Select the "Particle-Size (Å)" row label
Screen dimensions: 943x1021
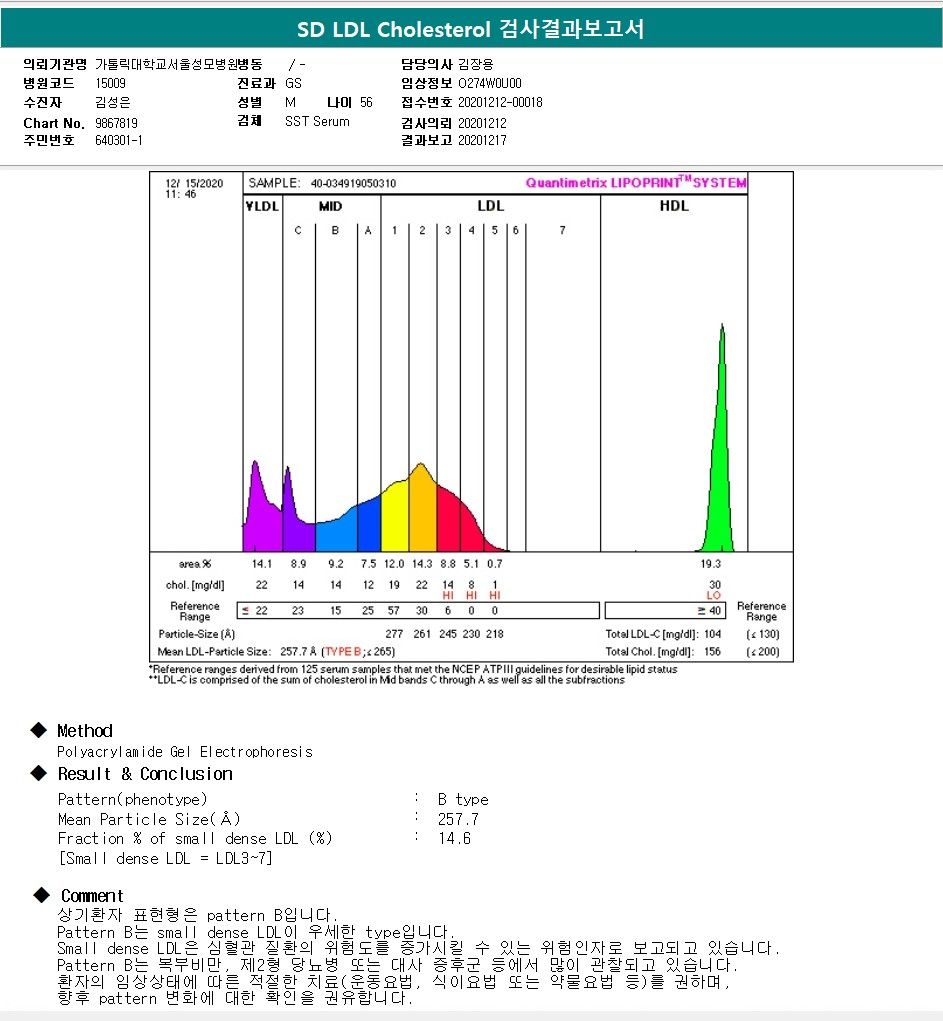(x=197, y=634)
